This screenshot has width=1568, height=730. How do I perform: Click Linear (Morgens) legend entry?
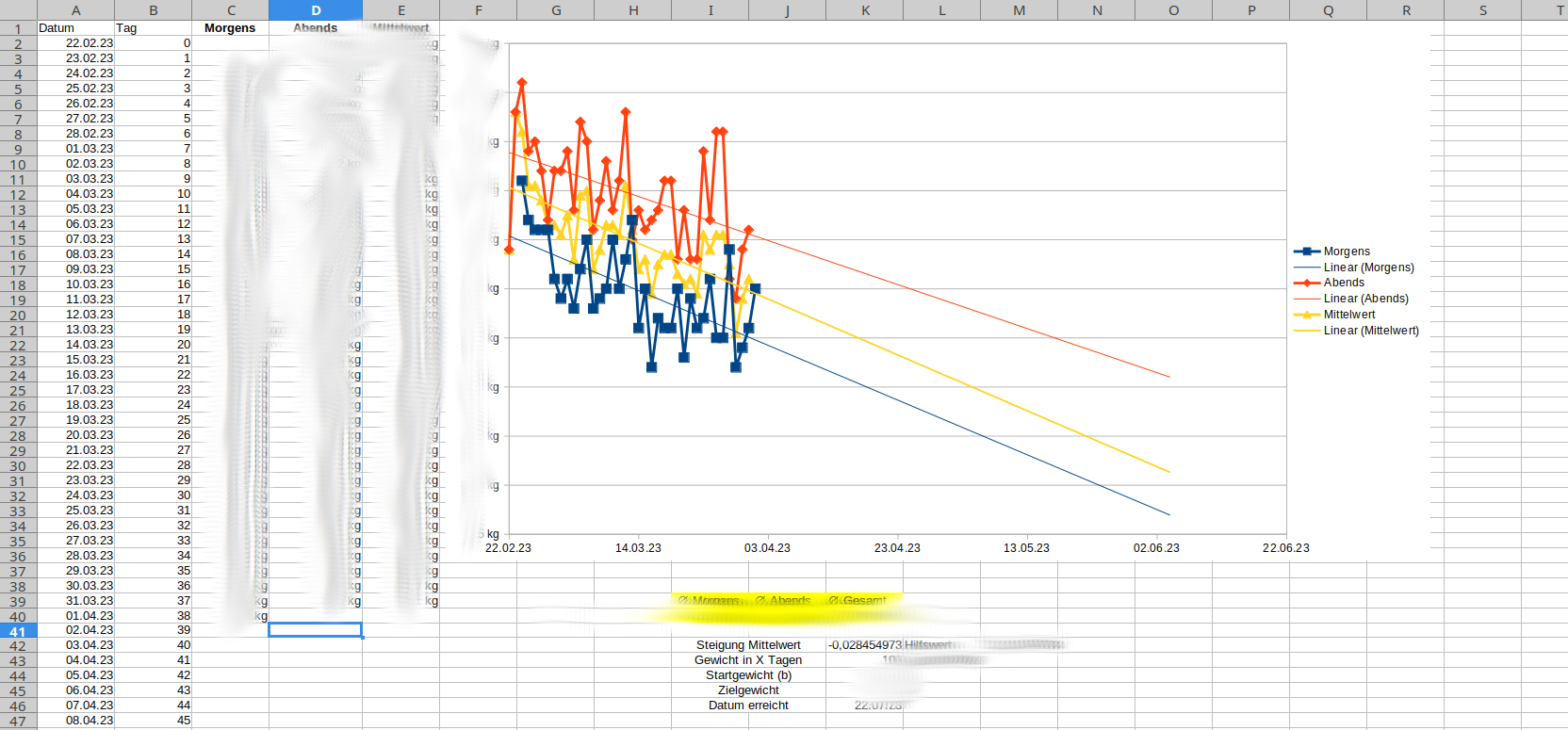pos(1354,268)
